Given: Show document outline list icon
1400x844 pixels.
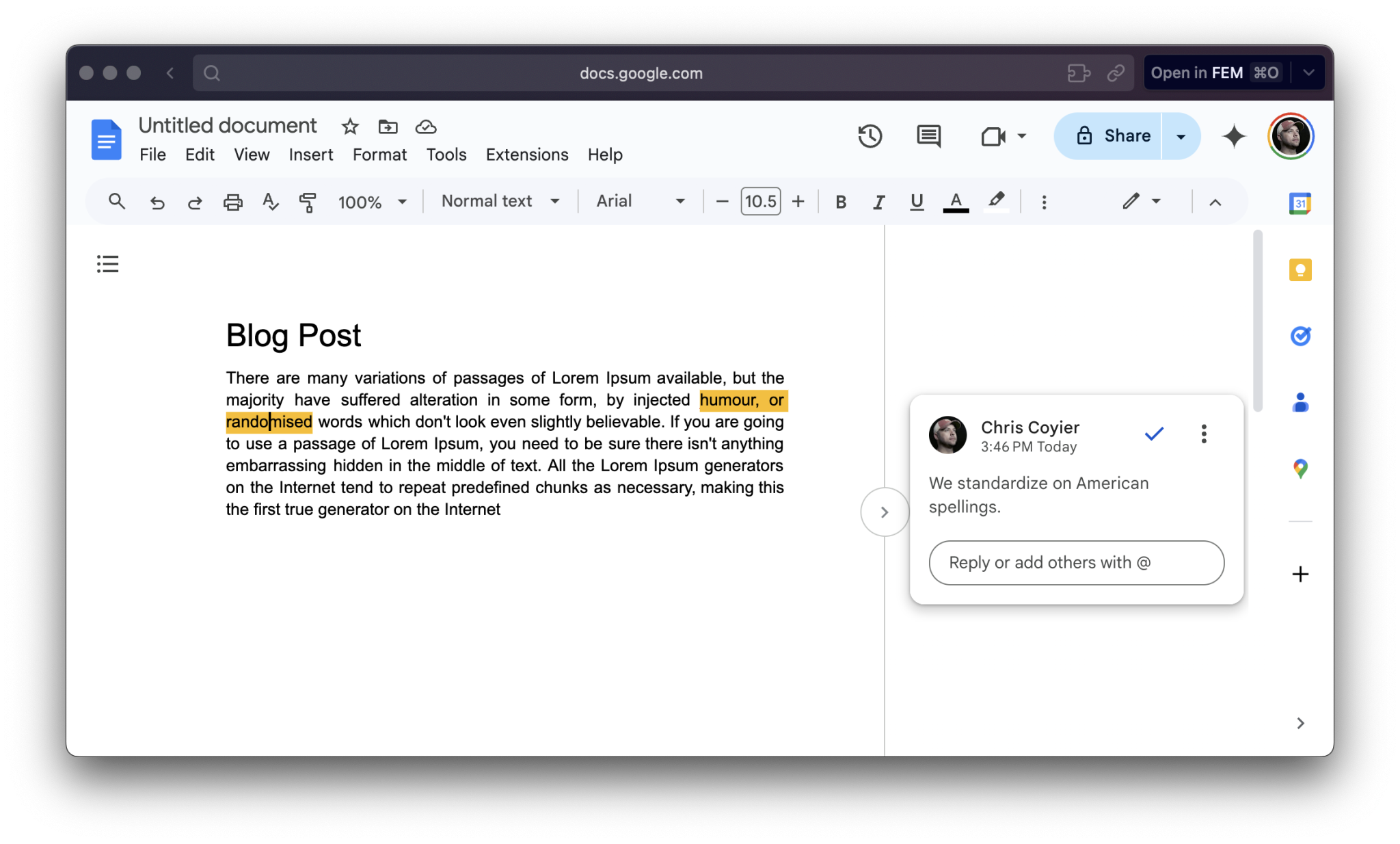Looking at the screenshot, I should point(107,264).
